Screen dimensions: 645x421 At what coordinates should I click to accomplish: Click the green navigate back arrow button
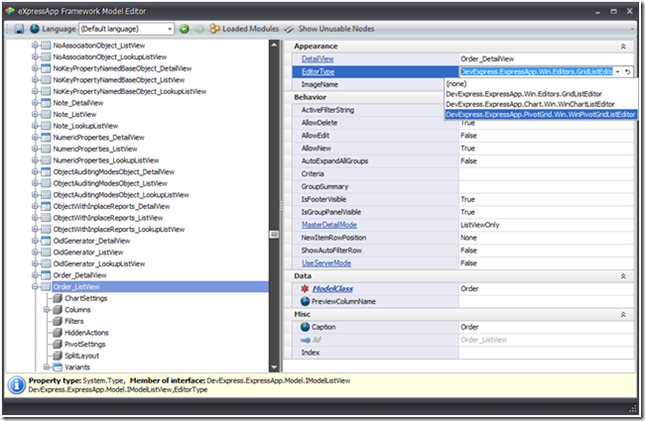point(184,29)
